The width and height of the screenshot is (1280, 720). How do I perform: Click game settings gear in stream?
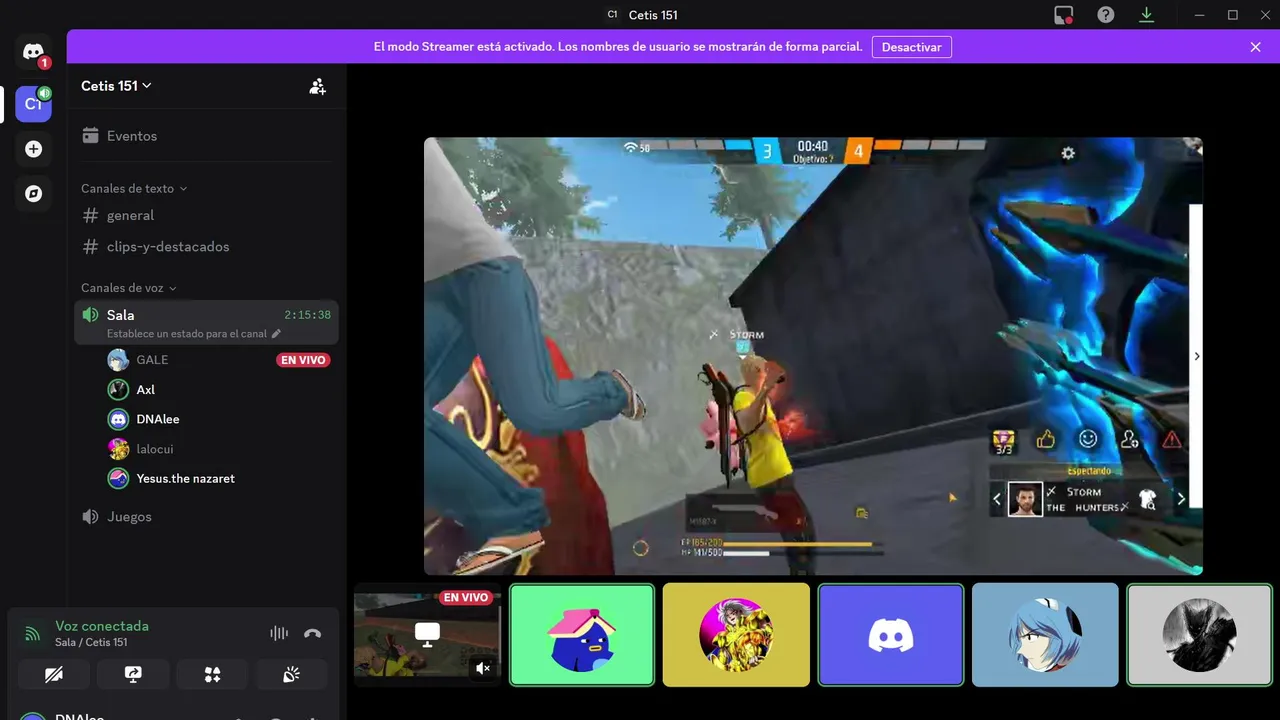point(1068,153)
